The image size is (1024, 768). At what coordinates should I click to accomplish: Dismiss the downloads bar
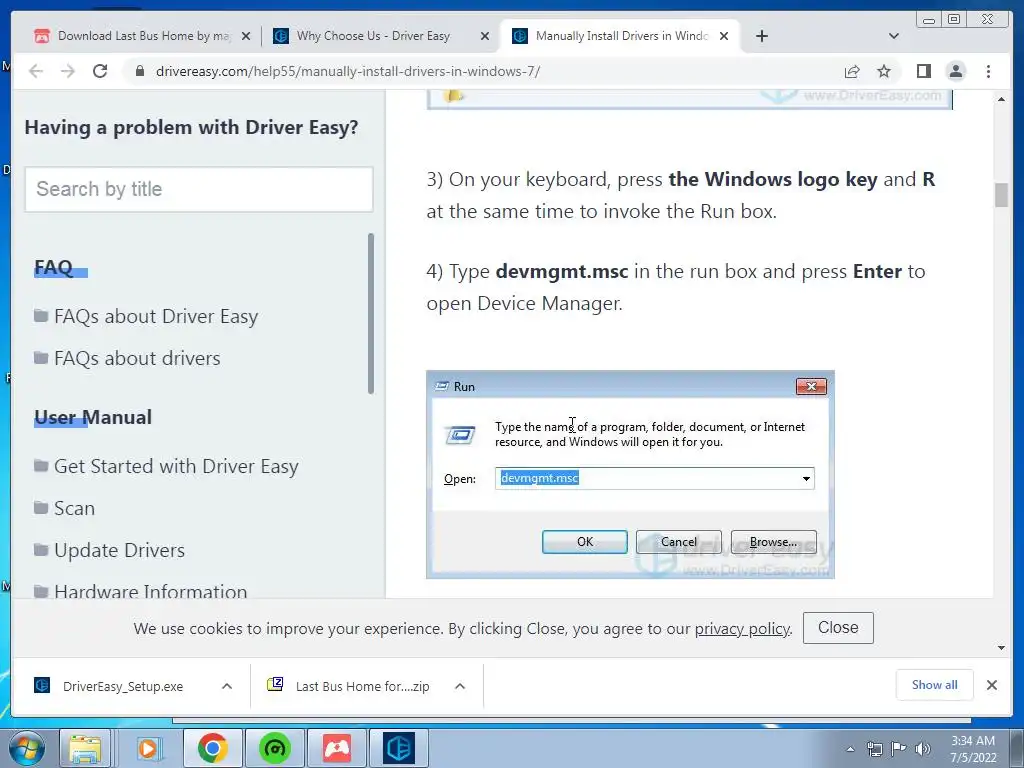point(991,685)
